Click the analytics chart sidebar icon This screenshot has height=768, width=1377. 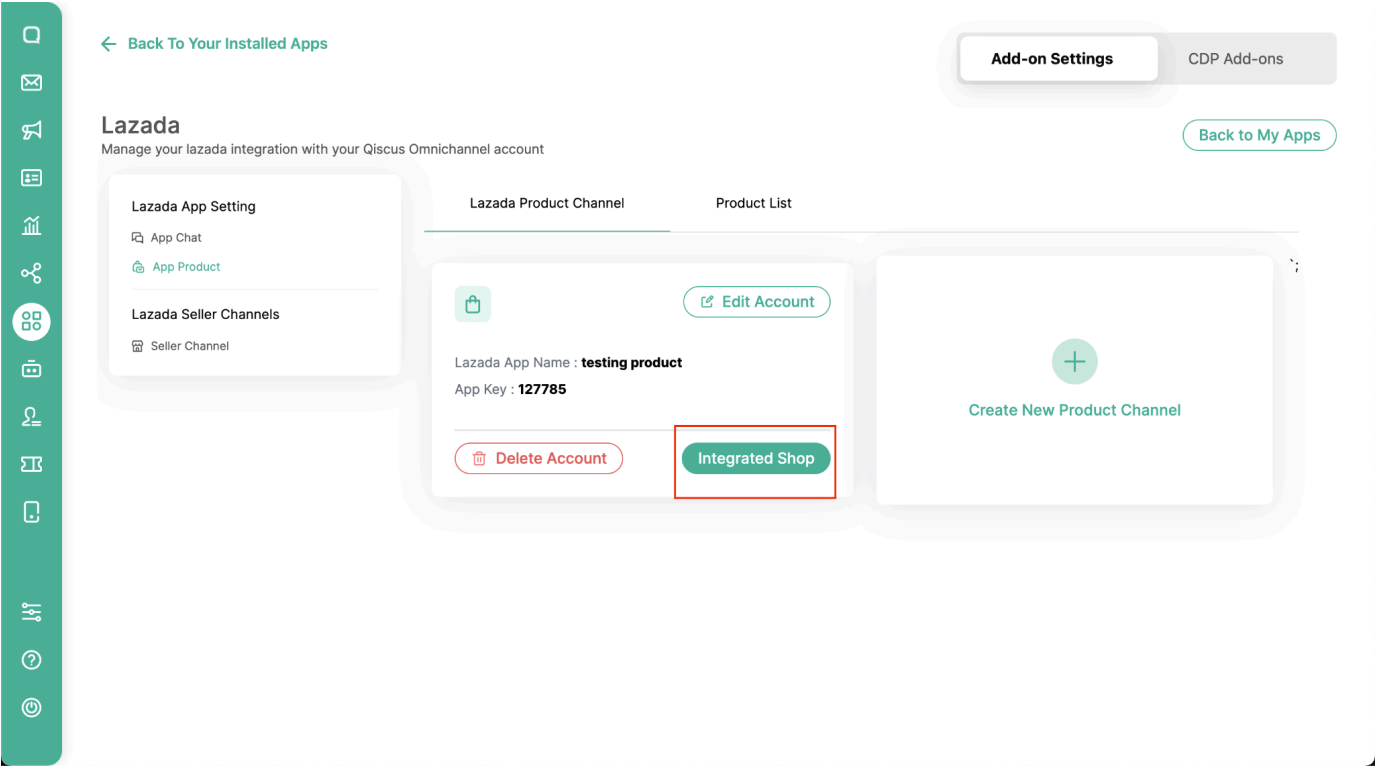31,226
